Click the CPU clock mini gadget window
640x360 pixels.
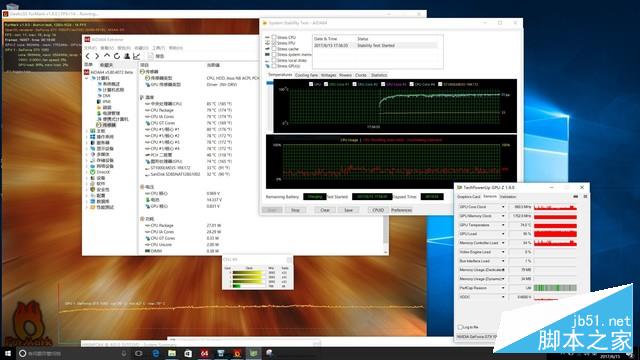(258, 273)
